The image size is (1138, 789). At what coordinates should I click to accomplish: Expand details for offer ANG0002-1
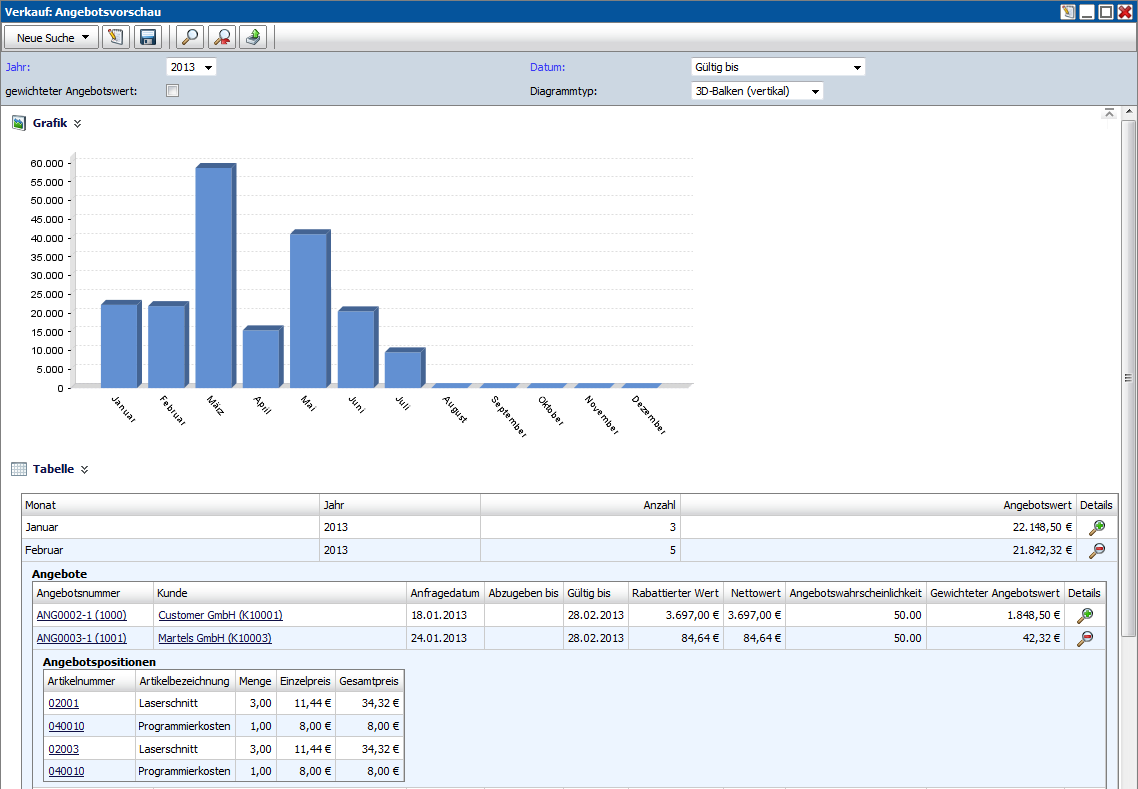(x=1084, y=616)
